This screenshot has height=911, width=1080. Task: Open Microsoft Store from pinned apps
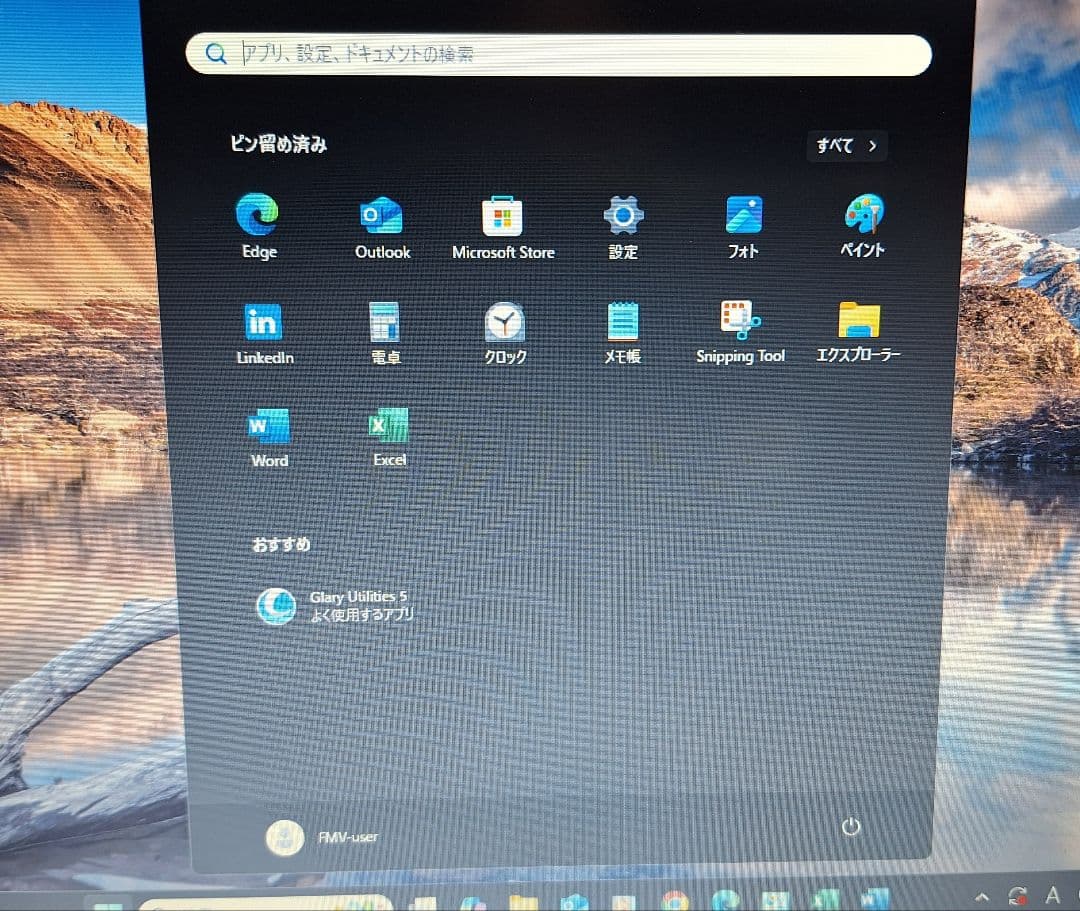pos(503,227)
